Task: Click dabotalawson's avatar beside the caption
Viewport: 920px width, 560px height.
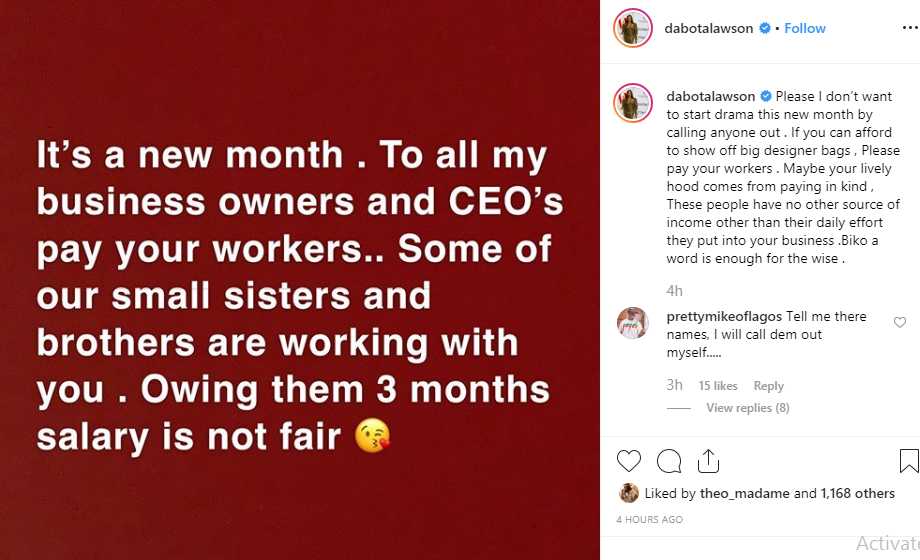Action: click(x=632, y=103)
